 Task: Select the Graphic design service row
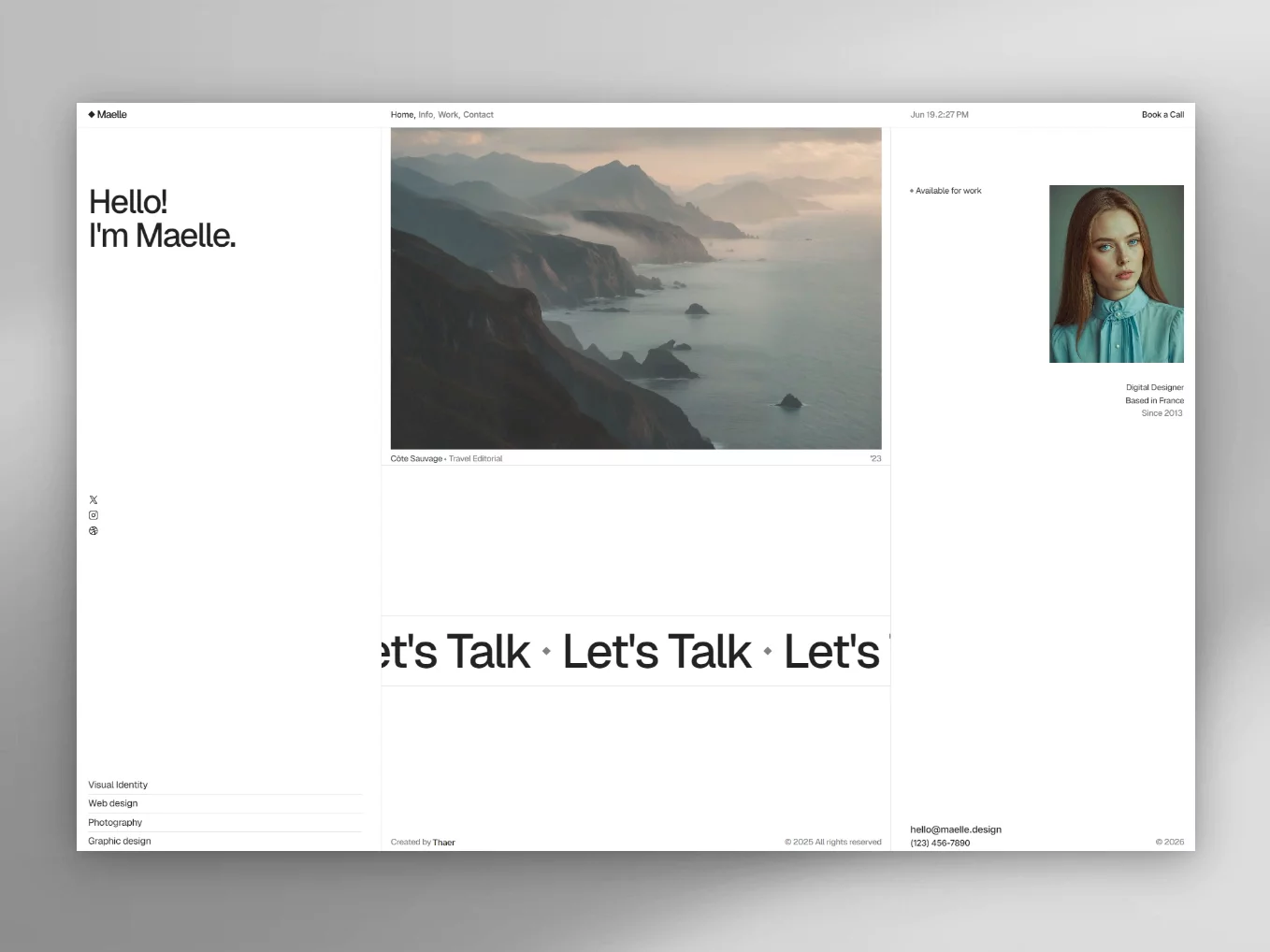click(225, 841)
